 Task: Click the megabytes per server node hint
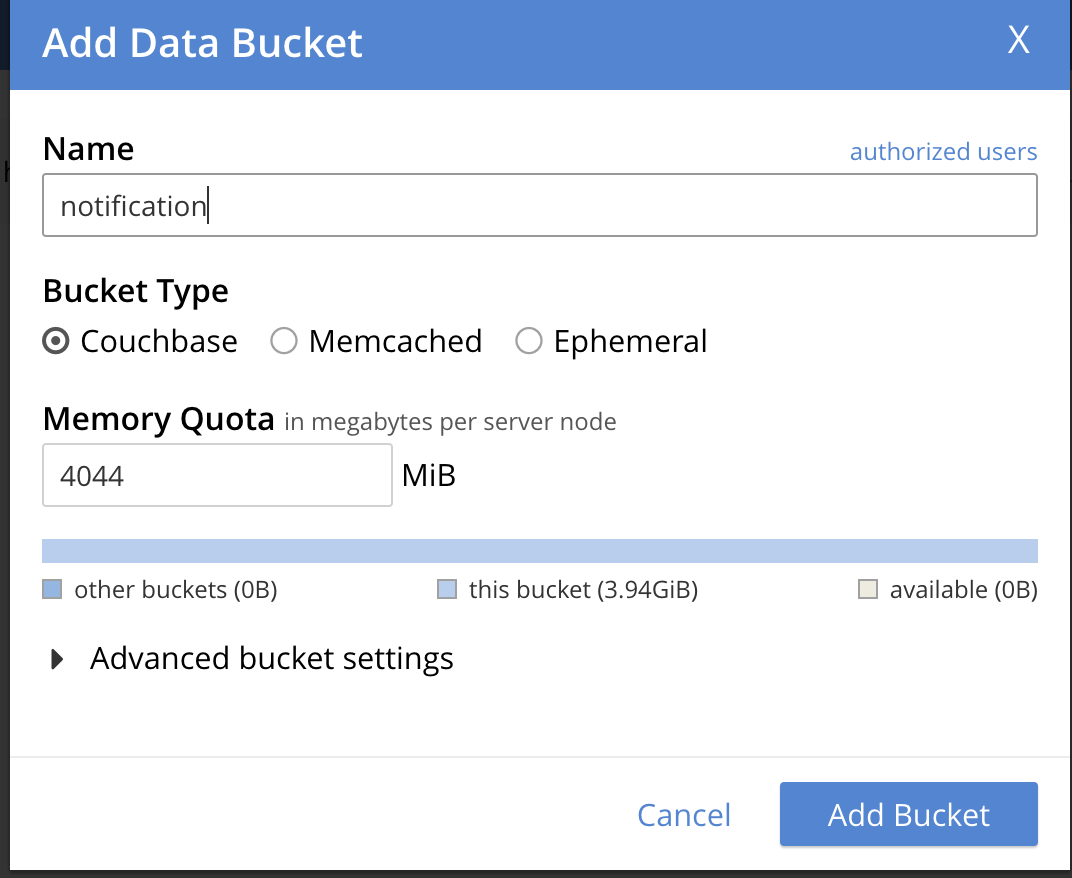point(450,422)
